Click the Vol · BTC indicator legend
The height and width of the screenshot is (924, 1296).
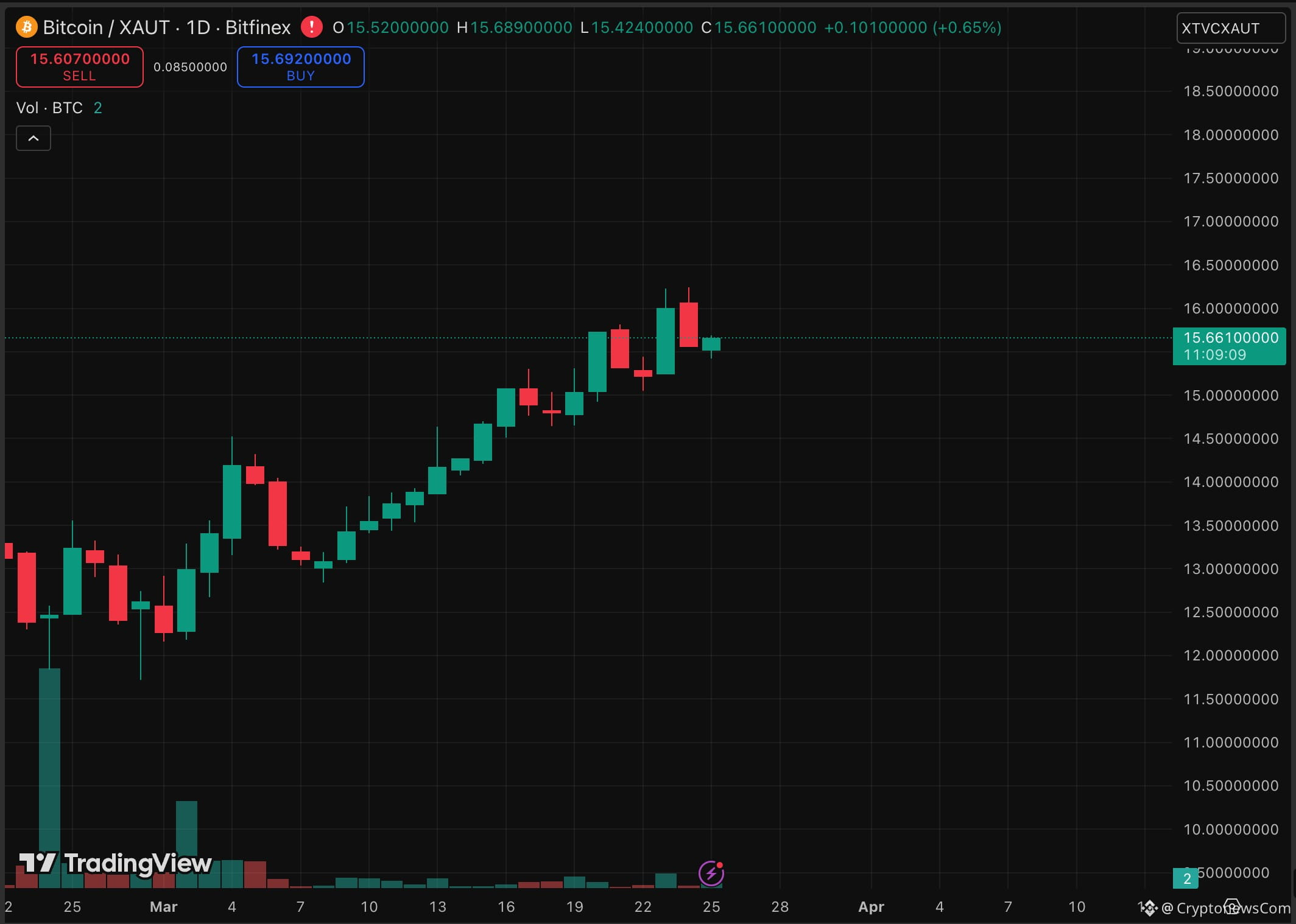click(49, 108)
